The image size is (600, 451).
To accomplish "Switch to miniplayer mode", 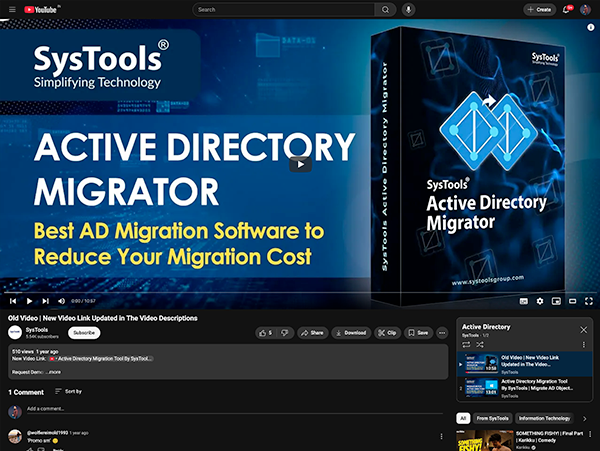I will (x=556, y=301).
